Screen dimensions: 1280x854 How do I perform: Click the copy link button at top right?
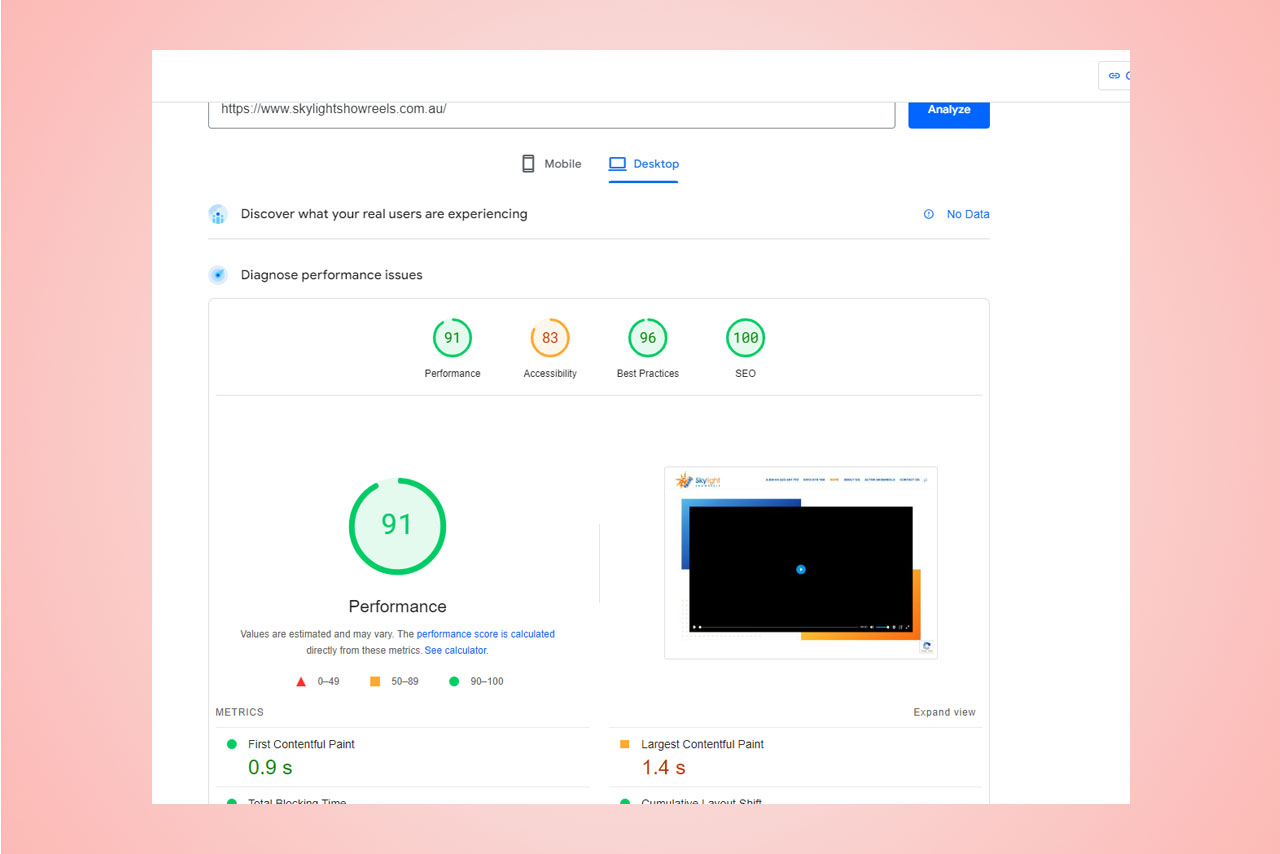coord(1114,76)
